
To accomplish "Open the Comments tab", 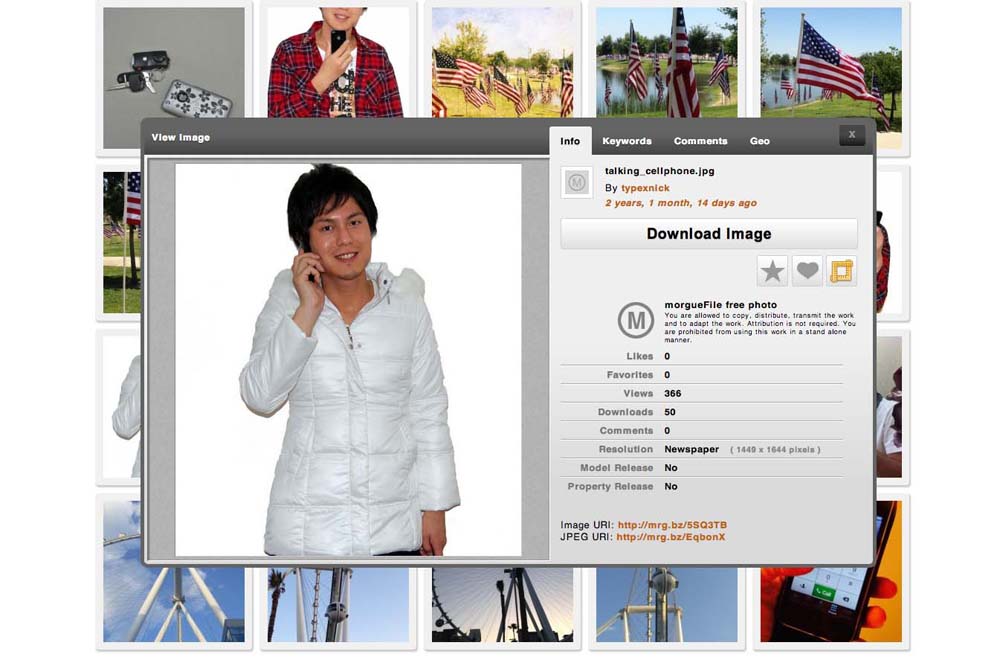I will pos(700,141).
